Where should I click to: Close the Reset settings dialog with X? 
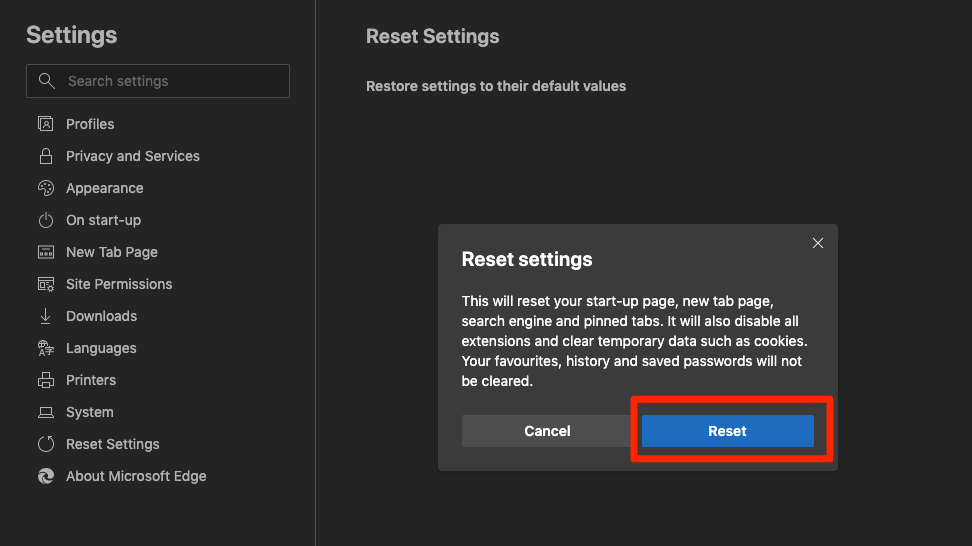click(x=818, y=243)
